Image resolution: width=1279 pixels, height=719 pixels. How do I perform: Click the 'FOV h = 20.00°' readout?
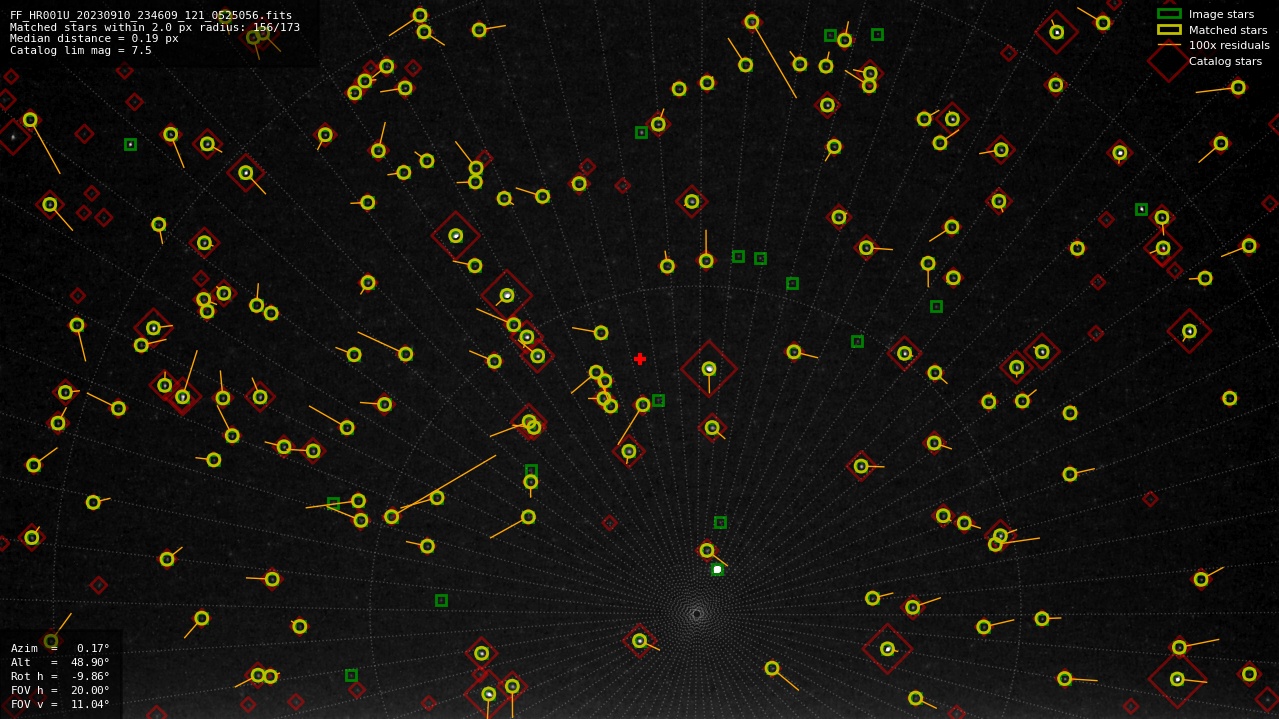coord(60,690)
